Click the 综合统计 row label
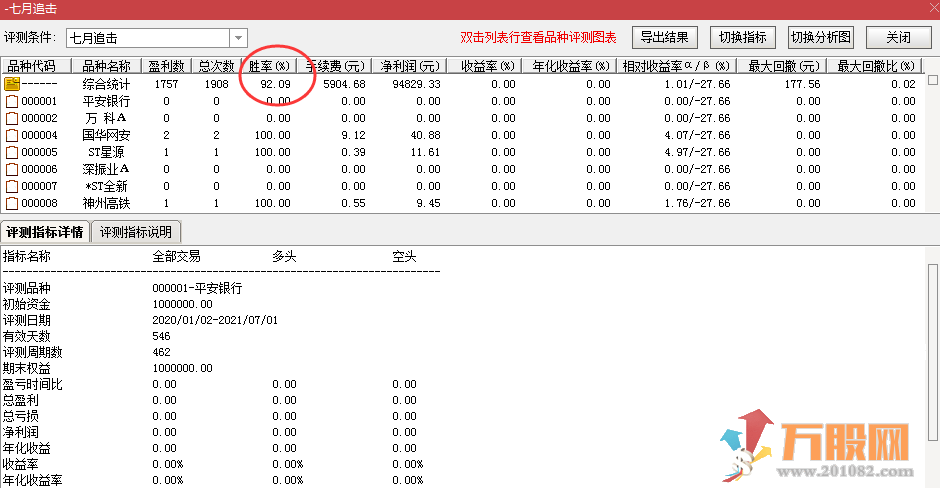The height and width of the screenshot is (488, 940). [106, 84]
